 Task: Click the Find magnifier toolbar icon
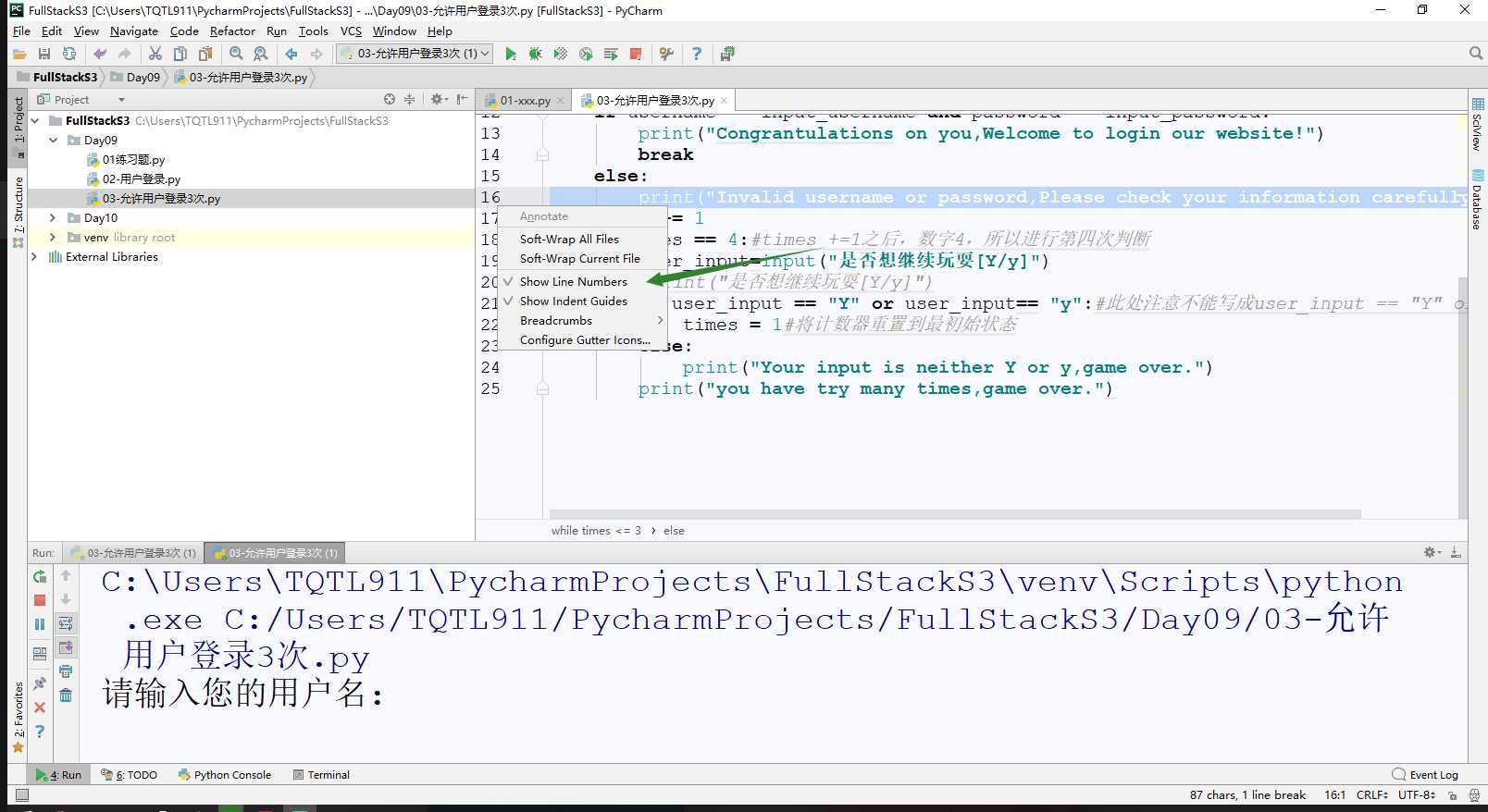(x=236, y=54)
